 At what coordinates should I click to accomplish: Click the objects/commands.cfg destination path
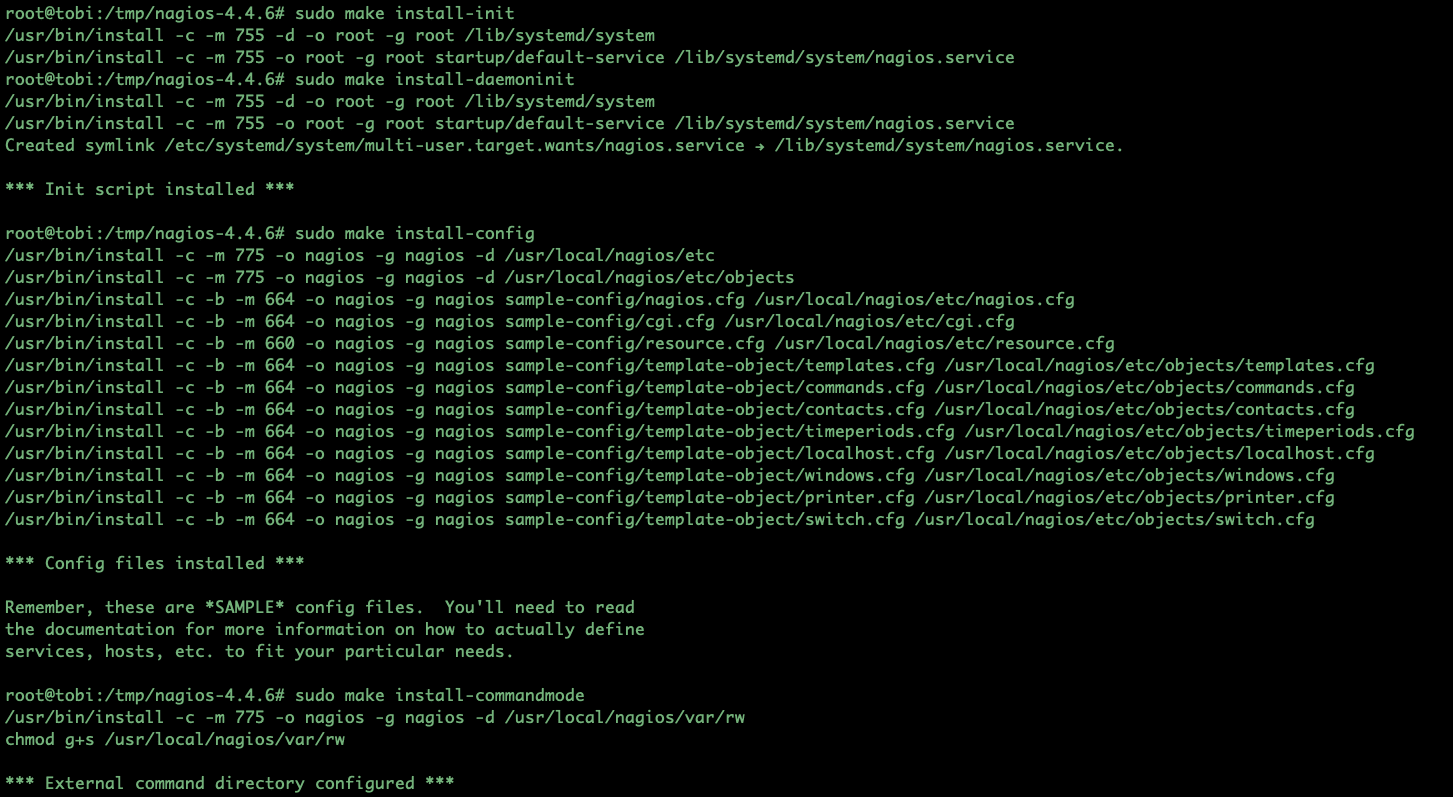pyautogui.click(x=1144, y=387)
